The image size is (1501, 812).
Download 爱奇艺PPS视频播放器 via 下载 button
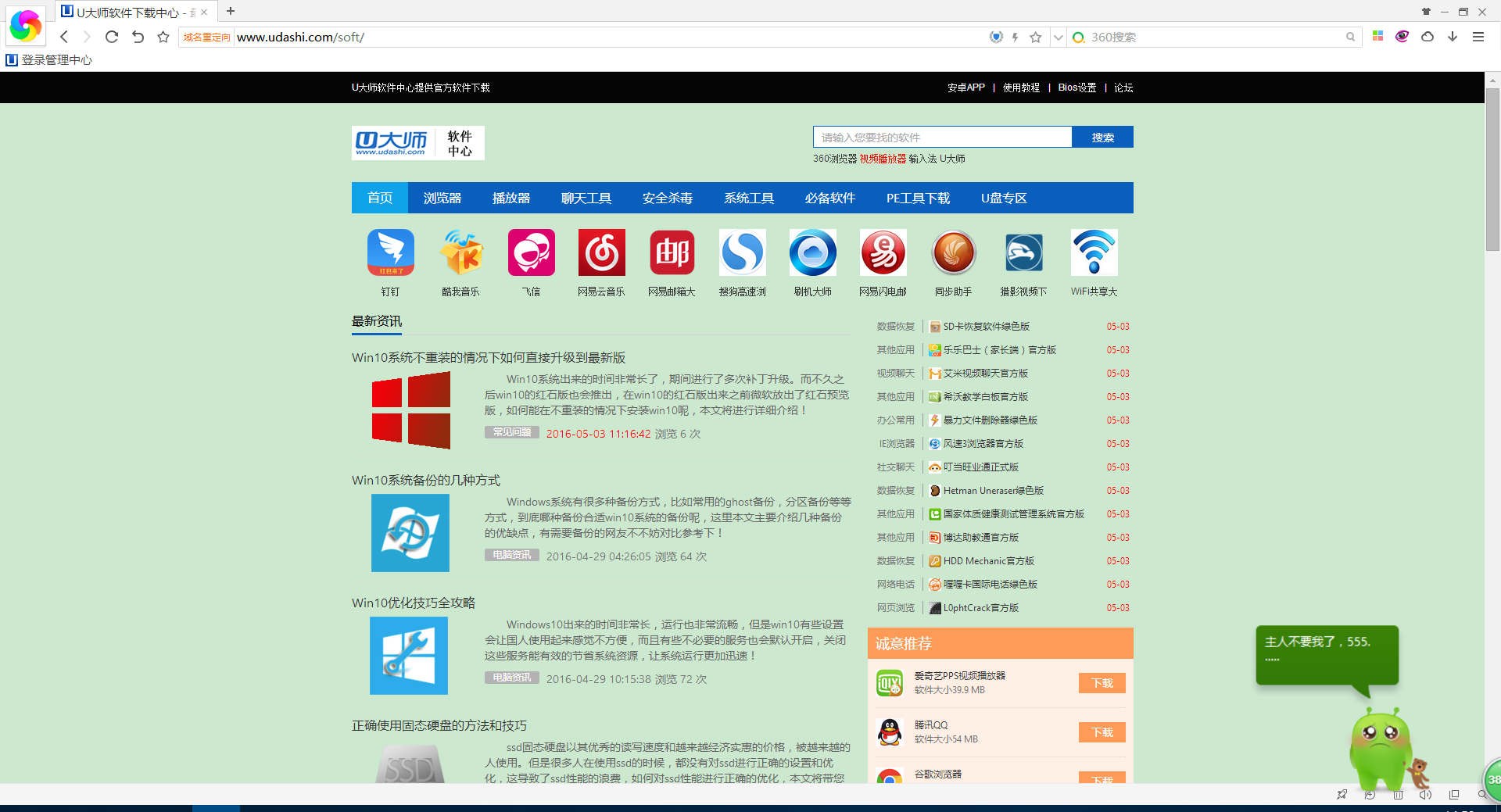[x=1102, y=683]
